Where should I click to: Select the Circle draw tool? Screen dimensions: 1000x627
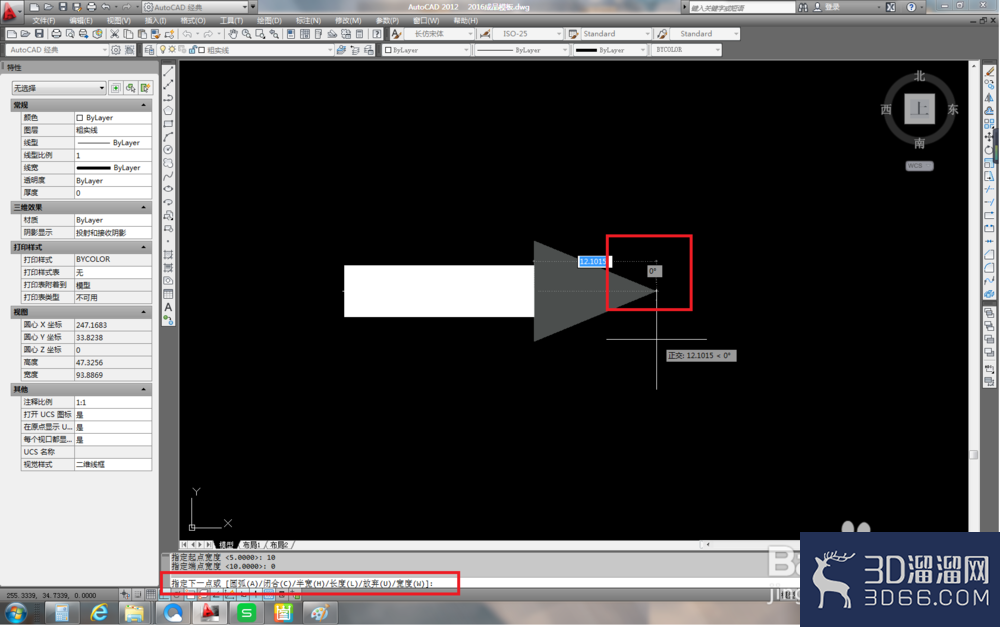[168, 149]
